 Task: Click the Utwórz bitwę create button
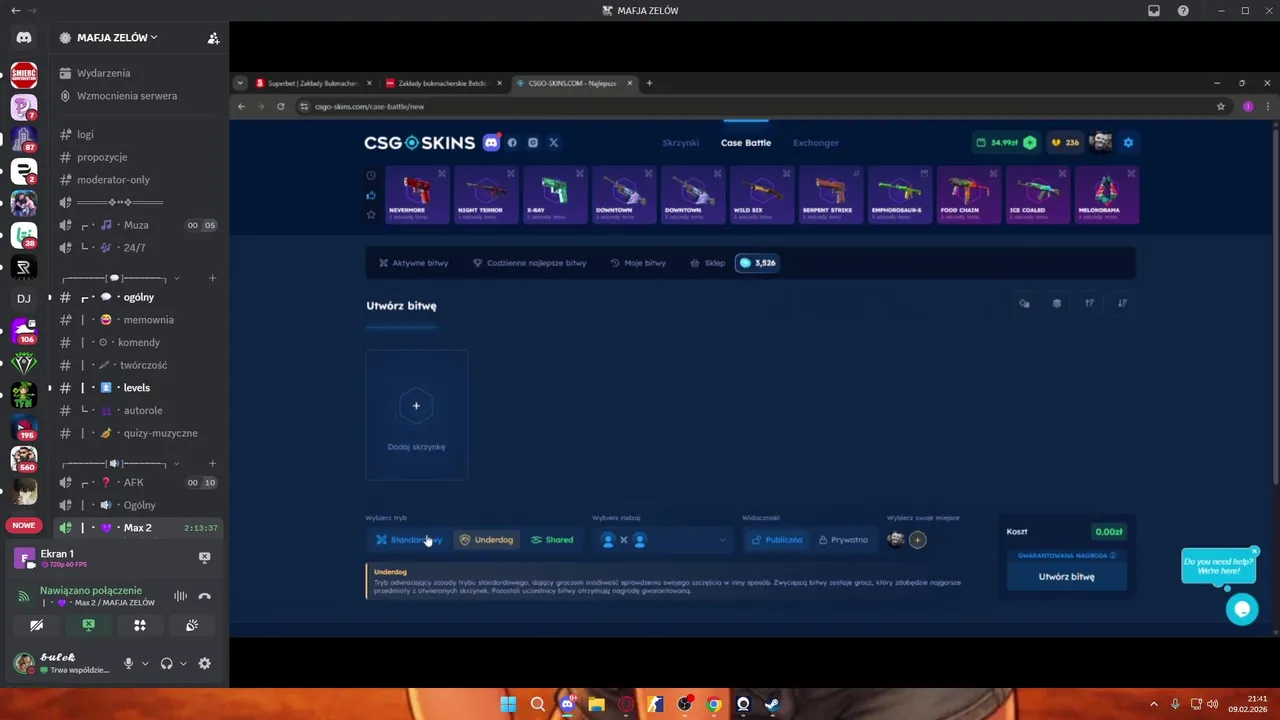[x=1066, y=577]
